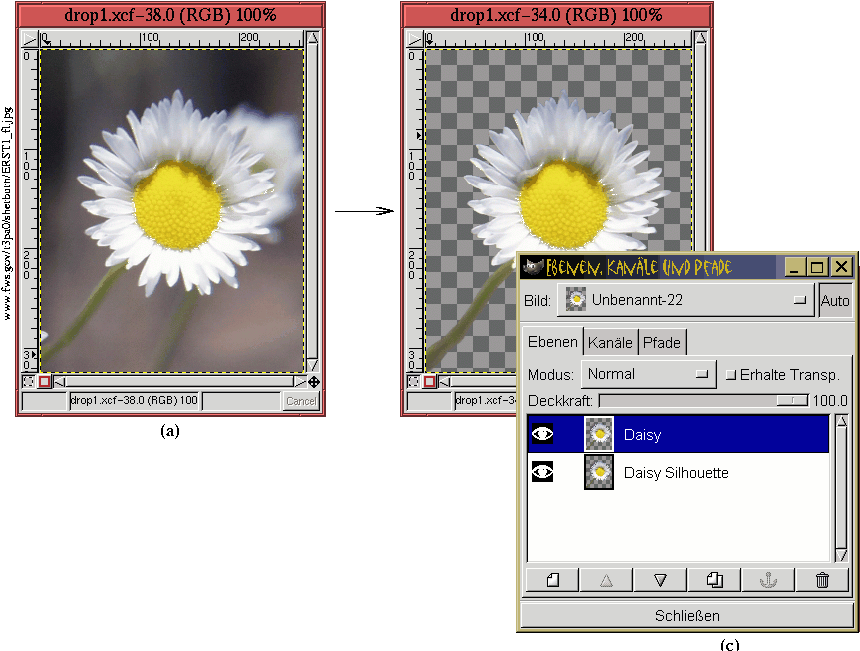Enable the Erhalte Transp. checkbox

click(730, 375)
